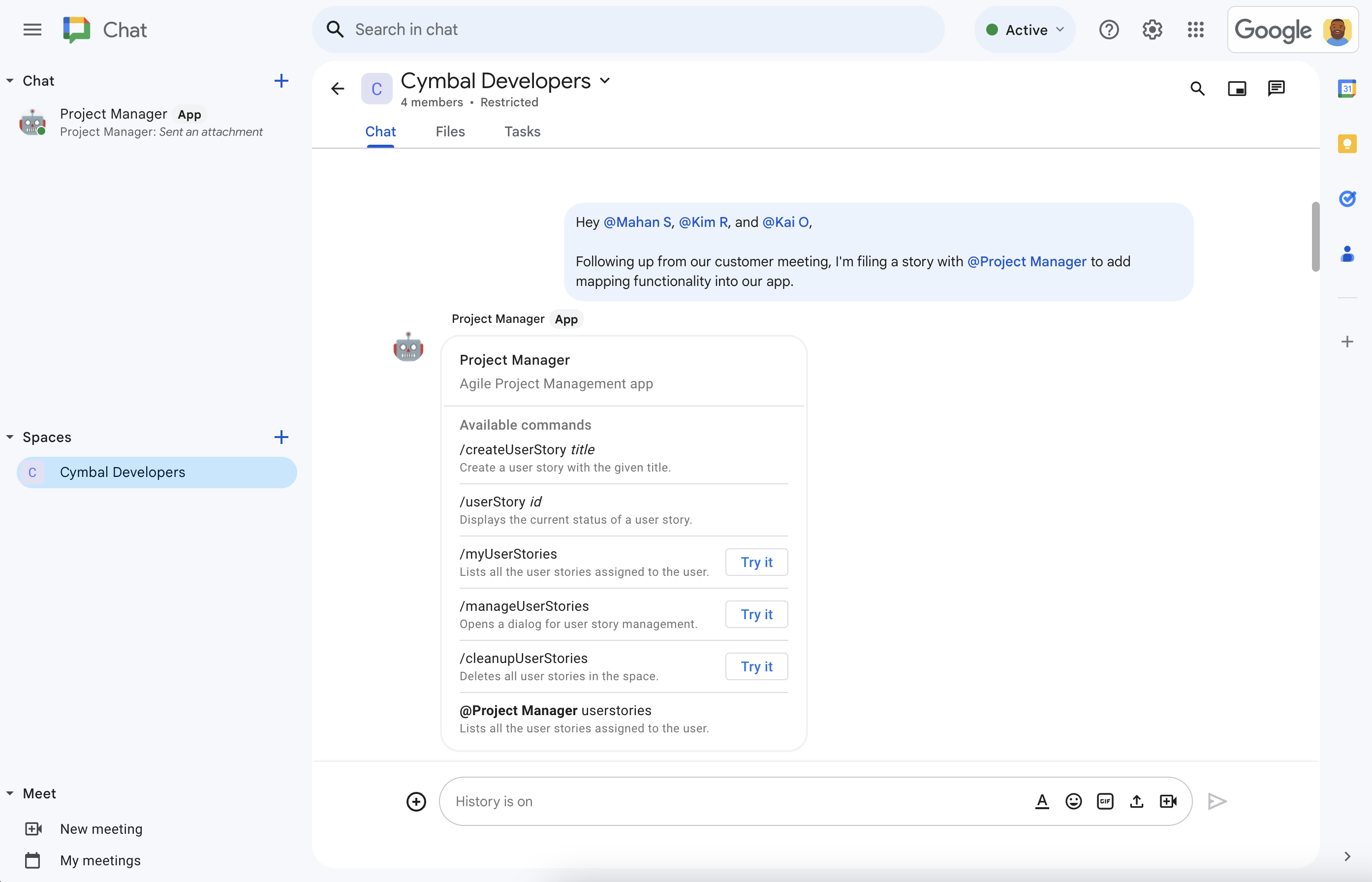The width and height of the screenshot is (1372, 882).
Task: Open the video call icon
Action: pyautogui.click(x=1167, y=801)
